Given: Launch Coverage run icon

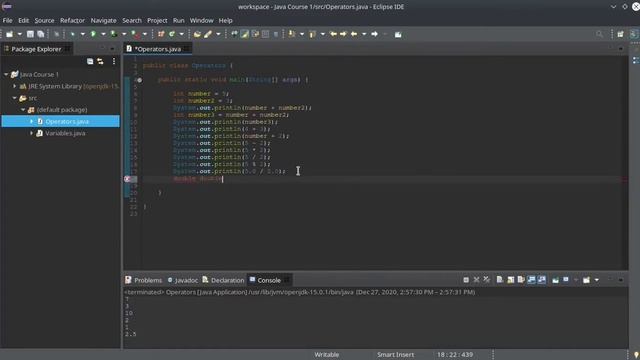Looking at the screenshot, I should click(114, 34).
